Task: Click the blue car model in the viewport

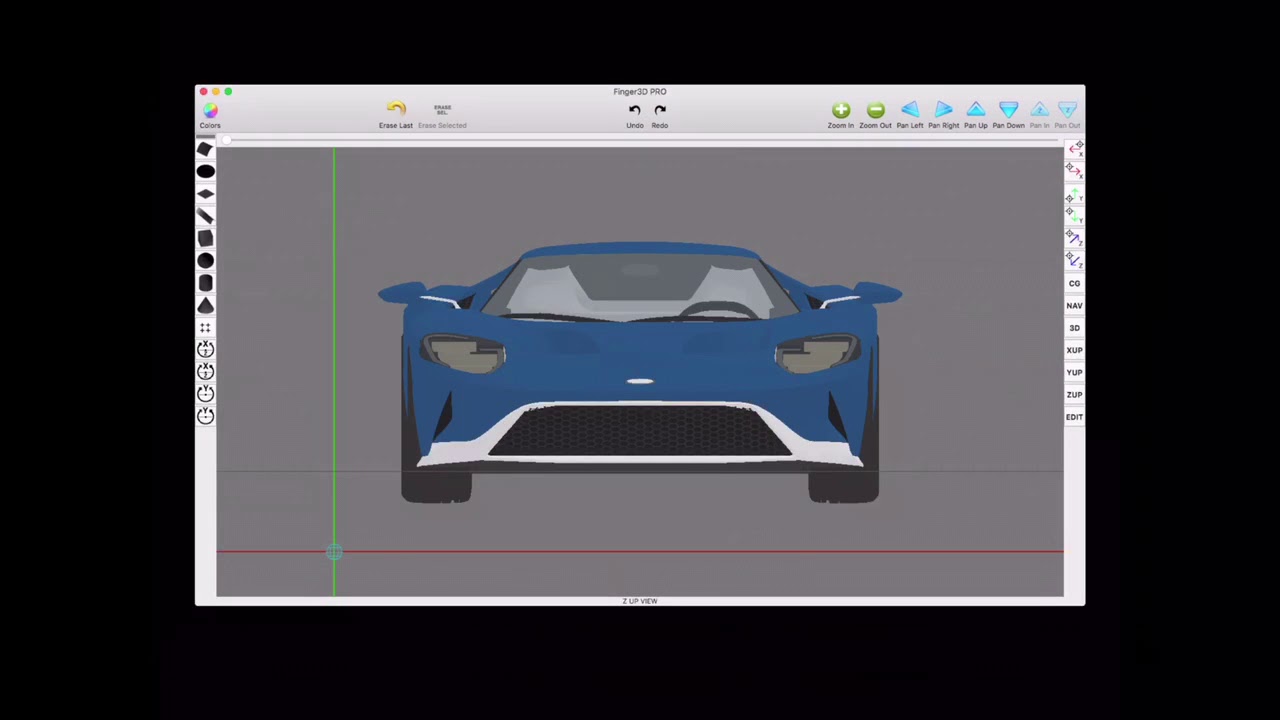Action: pos(640,371)
